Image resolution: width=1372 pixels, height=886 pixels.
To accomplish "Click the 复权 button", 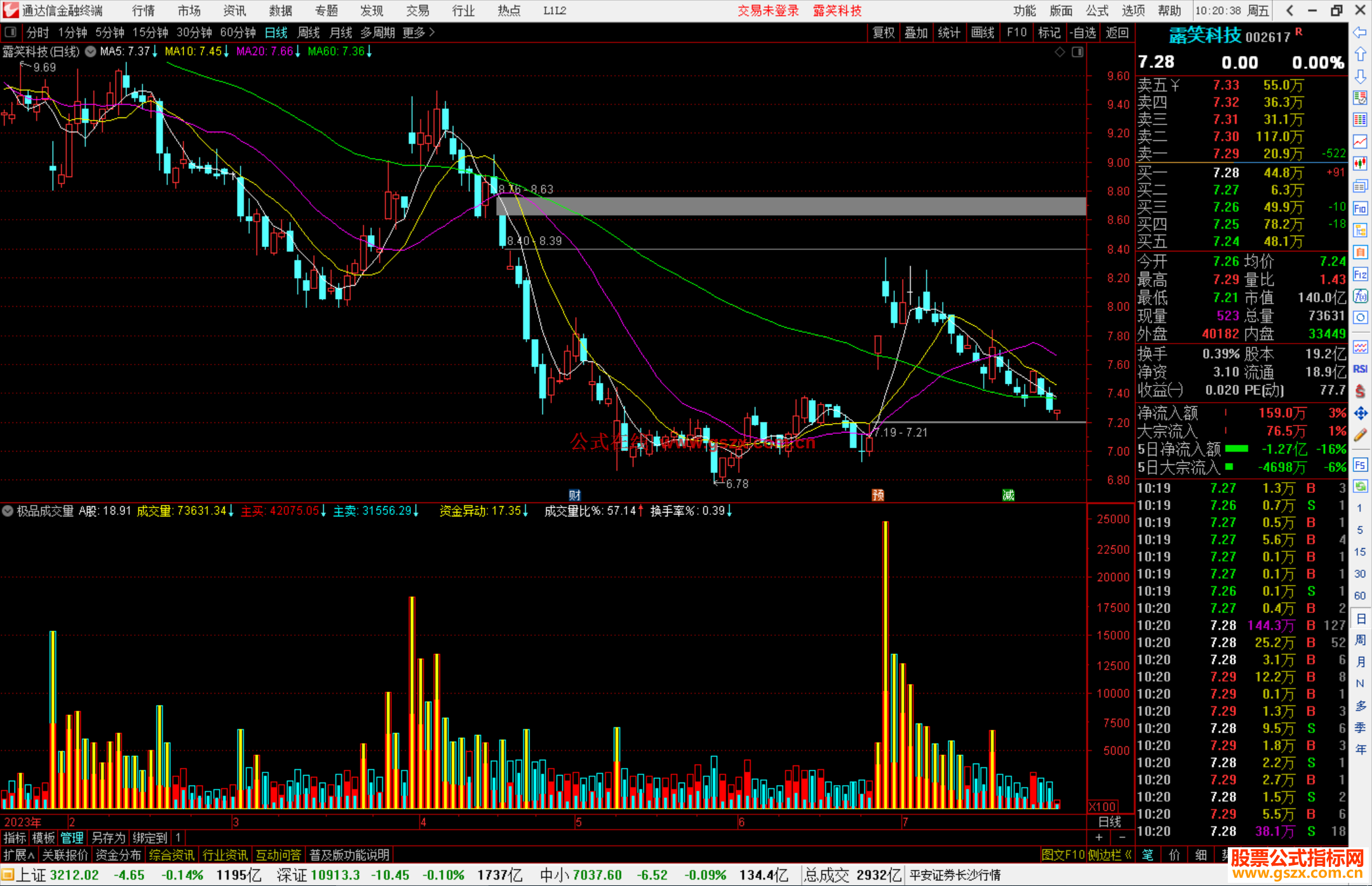I will click(884, 32).
